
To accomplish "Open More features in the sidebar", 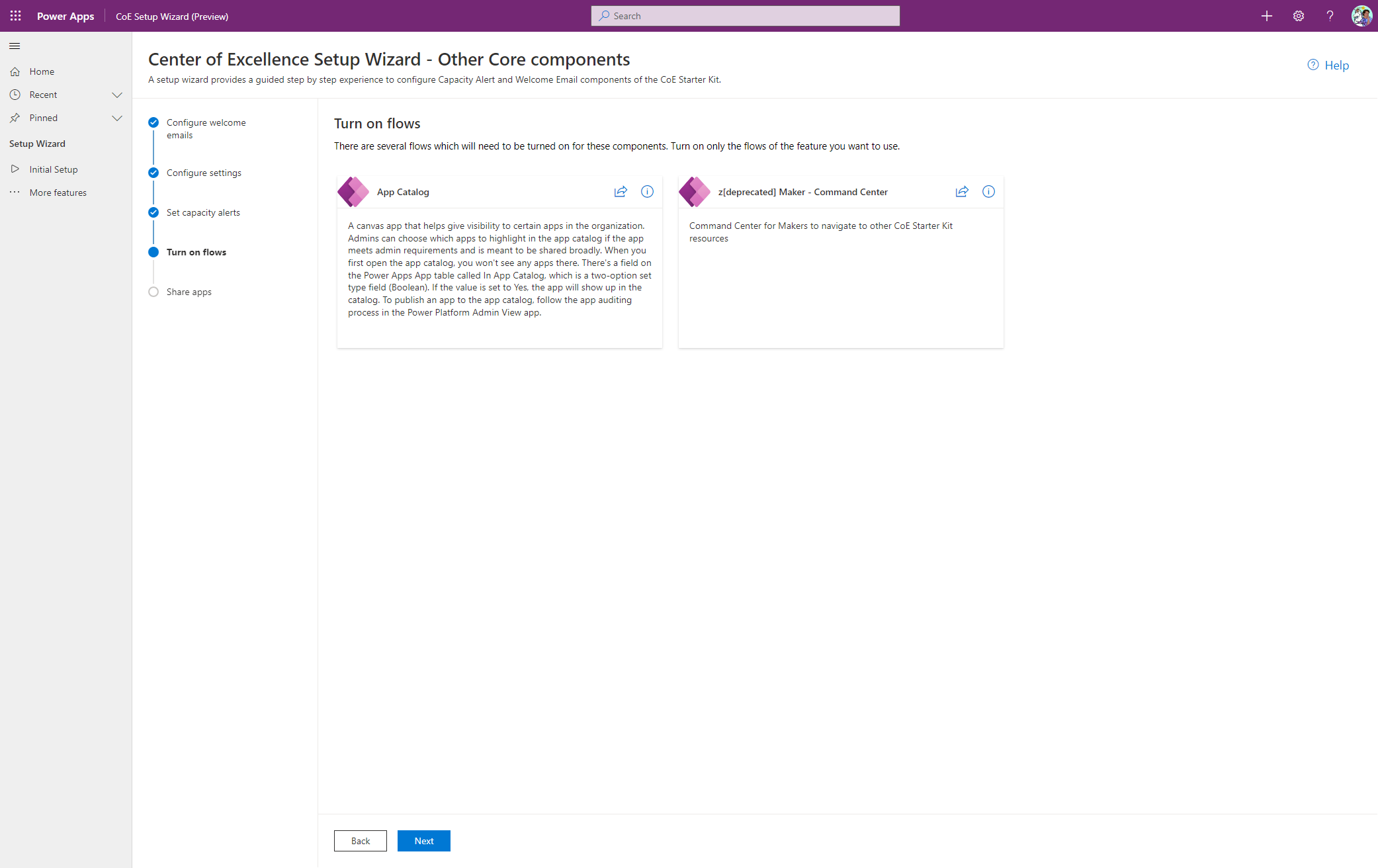I will click(x=58, y=193).
